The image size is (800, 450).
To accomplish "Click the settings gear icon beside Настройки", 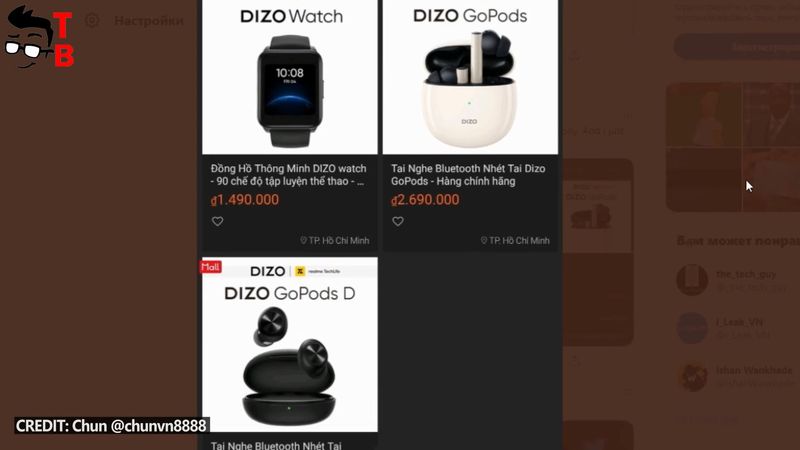I will pyautogui.click(x=92, y=20).
